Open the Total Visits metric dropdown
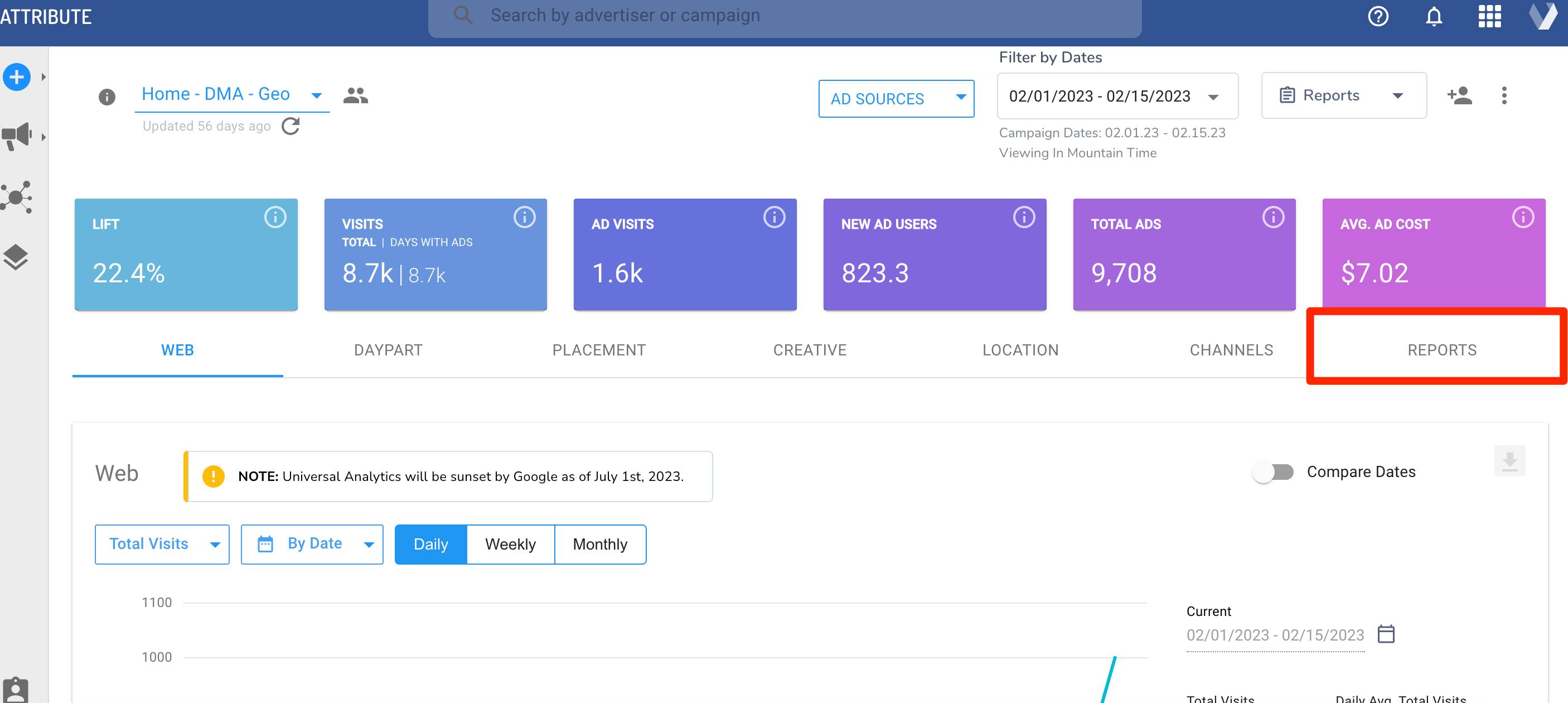 coord(161,544)
